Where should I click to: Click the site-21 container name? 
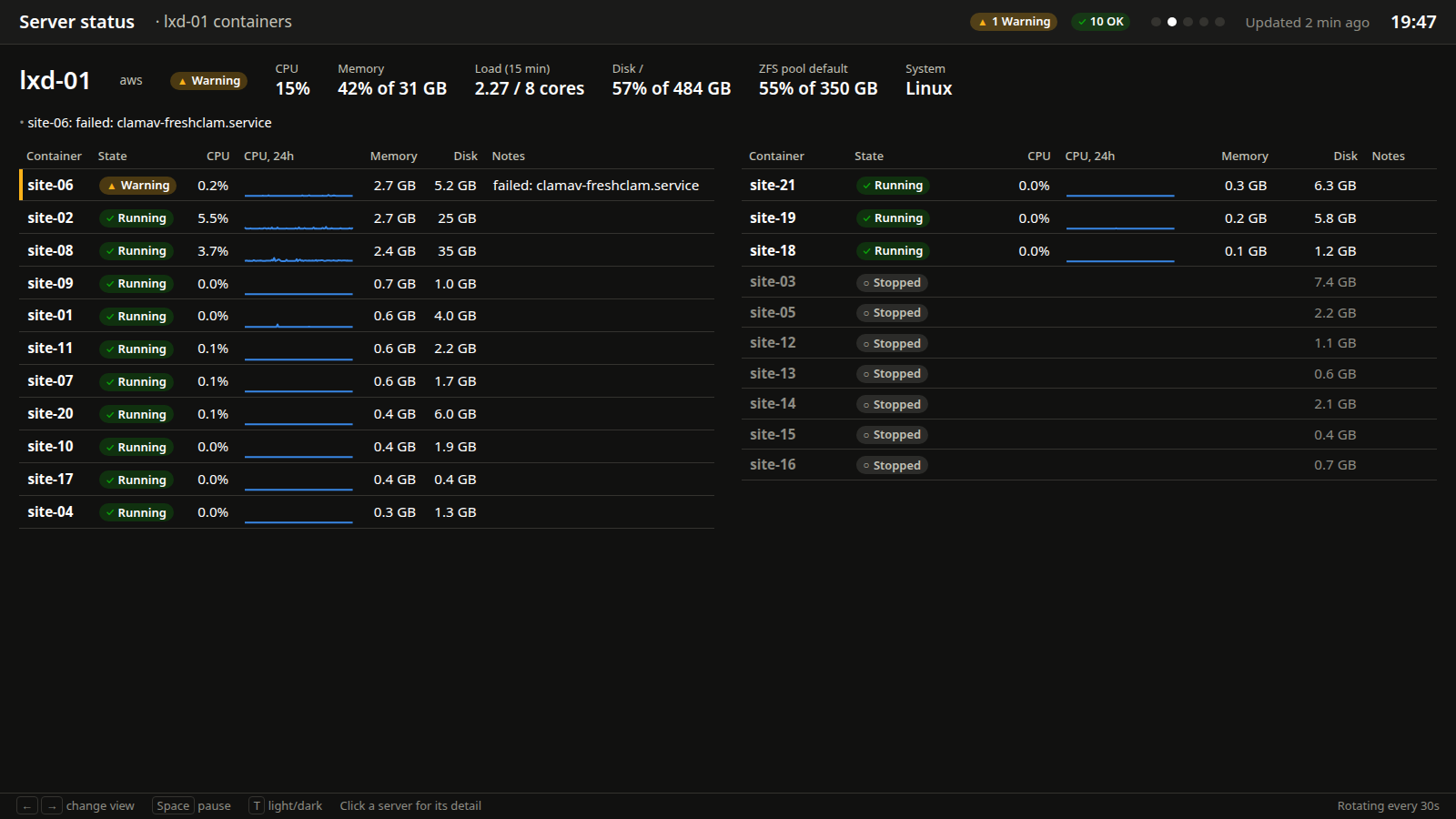coord(773,185)
